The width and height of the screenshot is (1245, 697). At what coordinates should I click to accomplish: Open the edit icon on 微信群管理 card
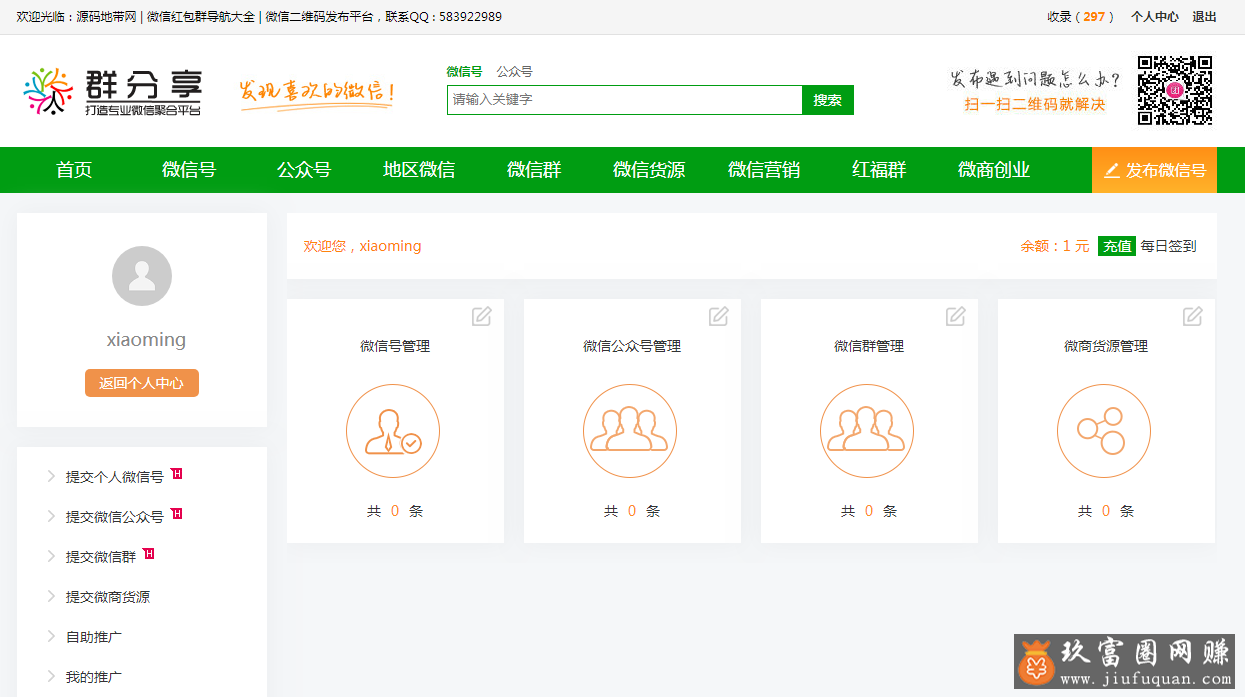coord(955,316)
